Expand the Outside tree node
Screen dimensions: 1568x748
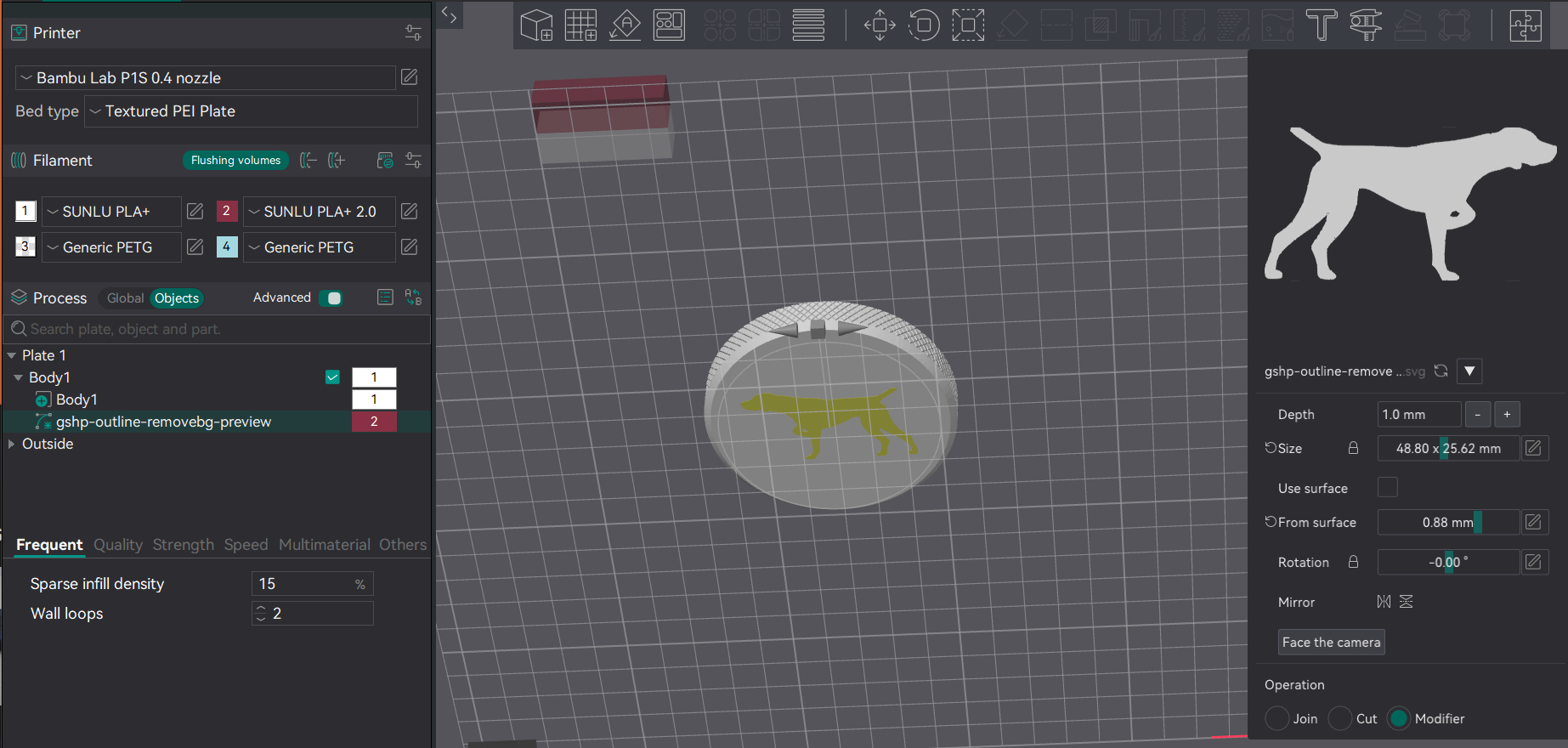click(x=11, y=444)
